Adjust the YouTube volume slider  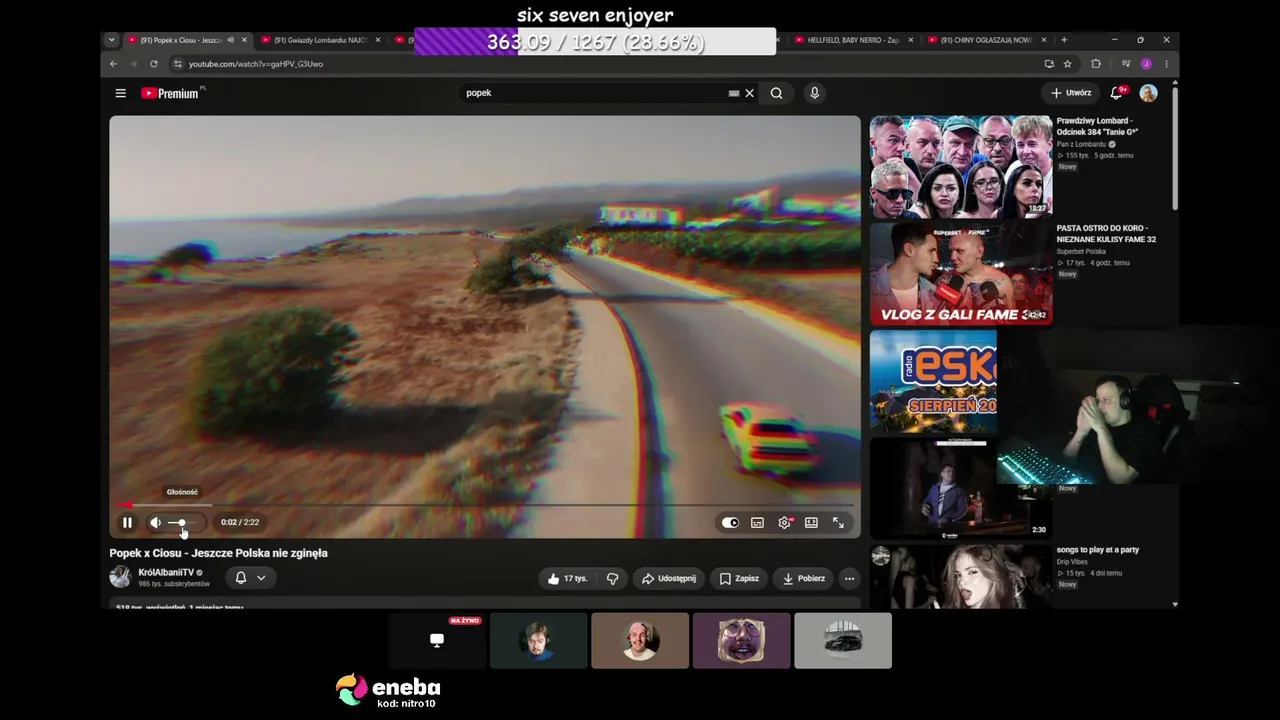pos(183,522)
